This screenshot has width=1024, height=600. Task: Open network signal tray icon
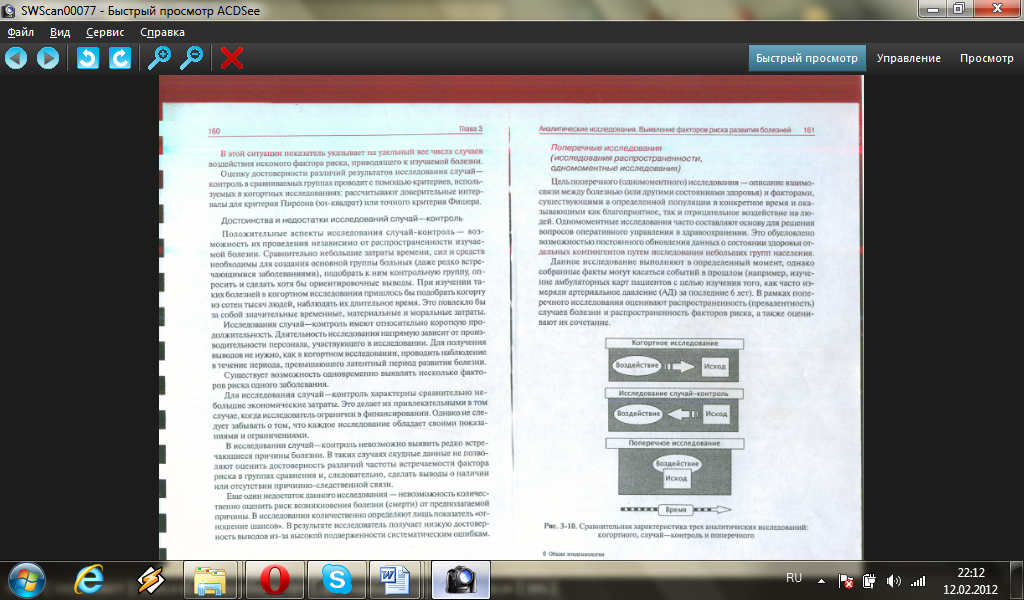point(918,580)
